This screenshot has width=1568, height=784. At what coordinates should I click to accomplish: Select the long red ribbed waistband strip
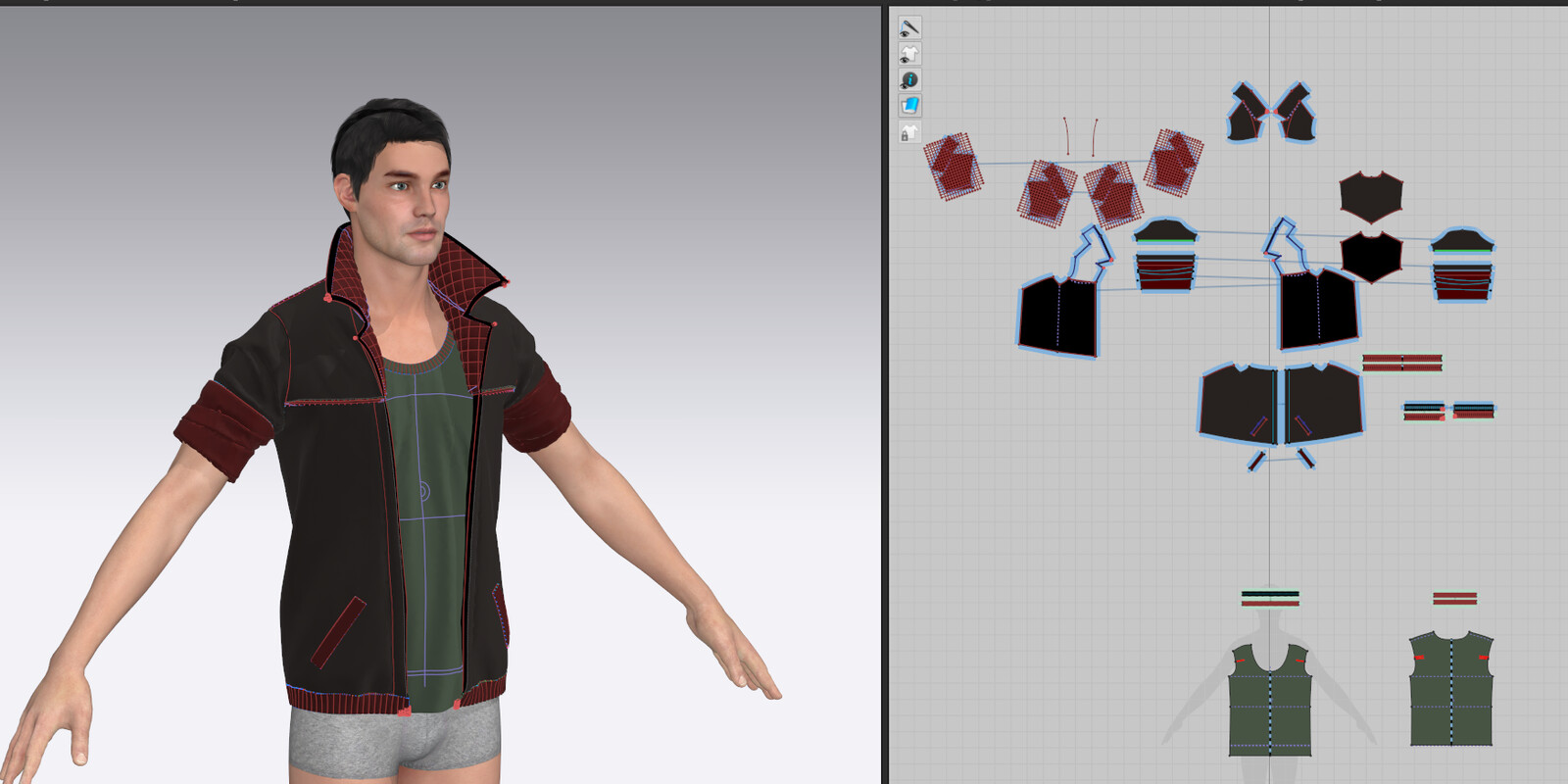click(x=1402, y=363)
